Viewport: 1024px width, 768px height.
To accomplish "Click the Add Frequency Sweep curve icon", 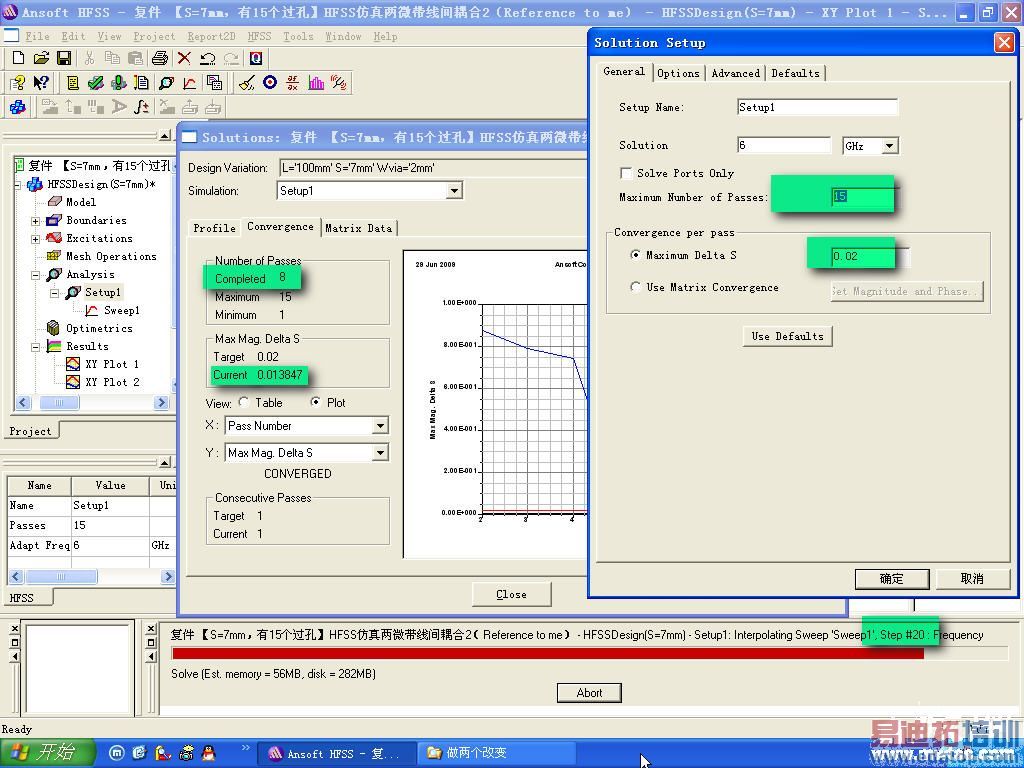I will point(189,83).
